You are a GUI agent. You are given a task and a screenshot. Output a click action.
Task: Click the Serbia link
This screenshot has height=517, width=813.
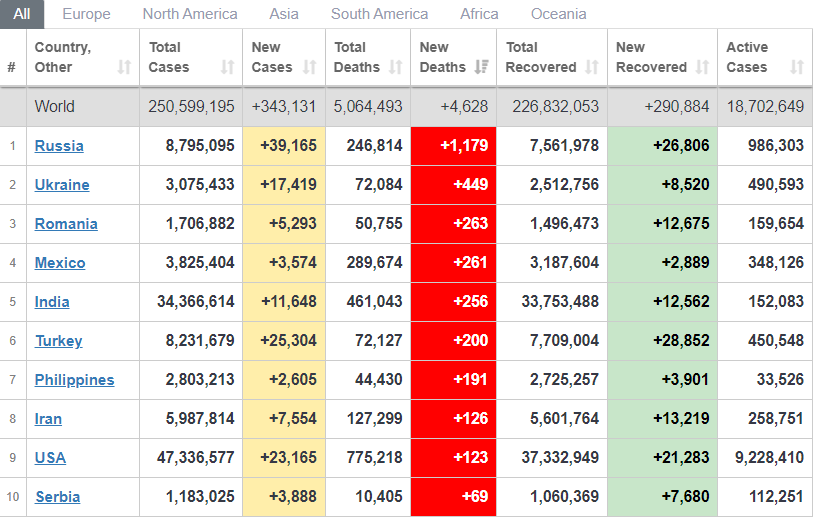[57, 497]
